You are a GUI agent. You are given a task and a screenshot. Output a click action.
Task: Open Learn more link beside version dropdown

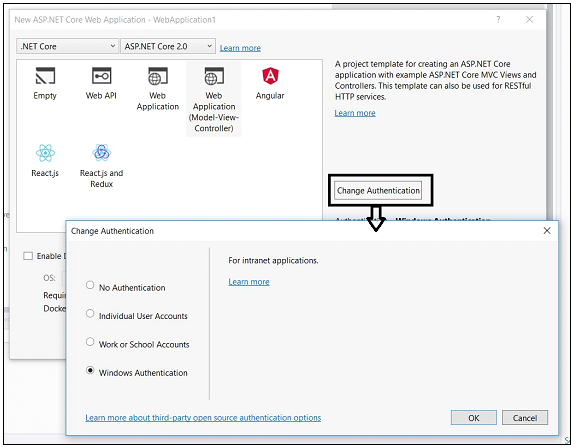(240, 48)
